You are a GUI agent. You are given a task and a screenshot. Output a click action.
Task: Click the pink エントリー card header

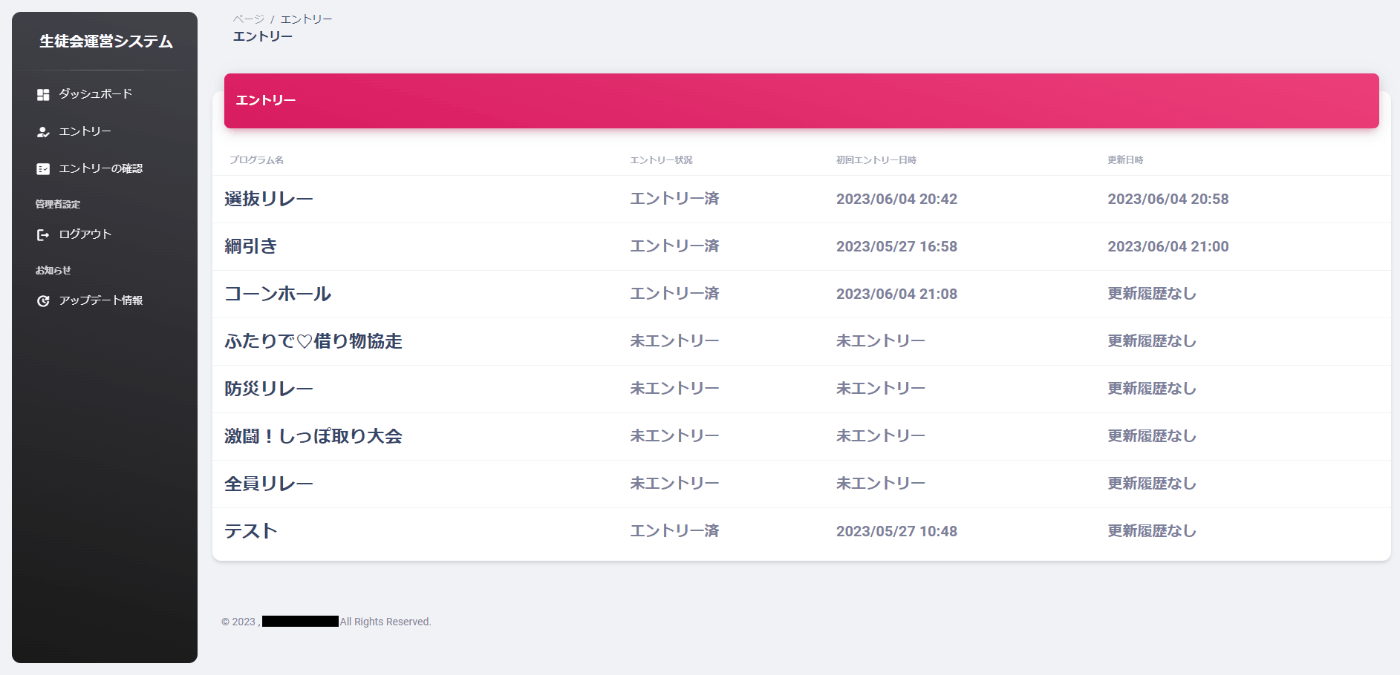click(801, 101)
